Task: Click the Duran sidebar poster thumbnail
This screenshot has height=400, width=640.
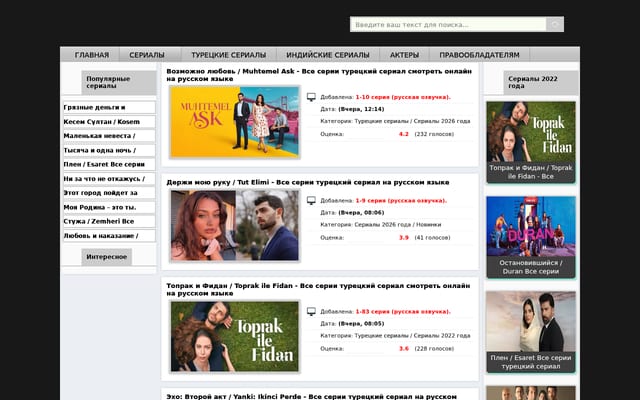Action: point(531,227)
